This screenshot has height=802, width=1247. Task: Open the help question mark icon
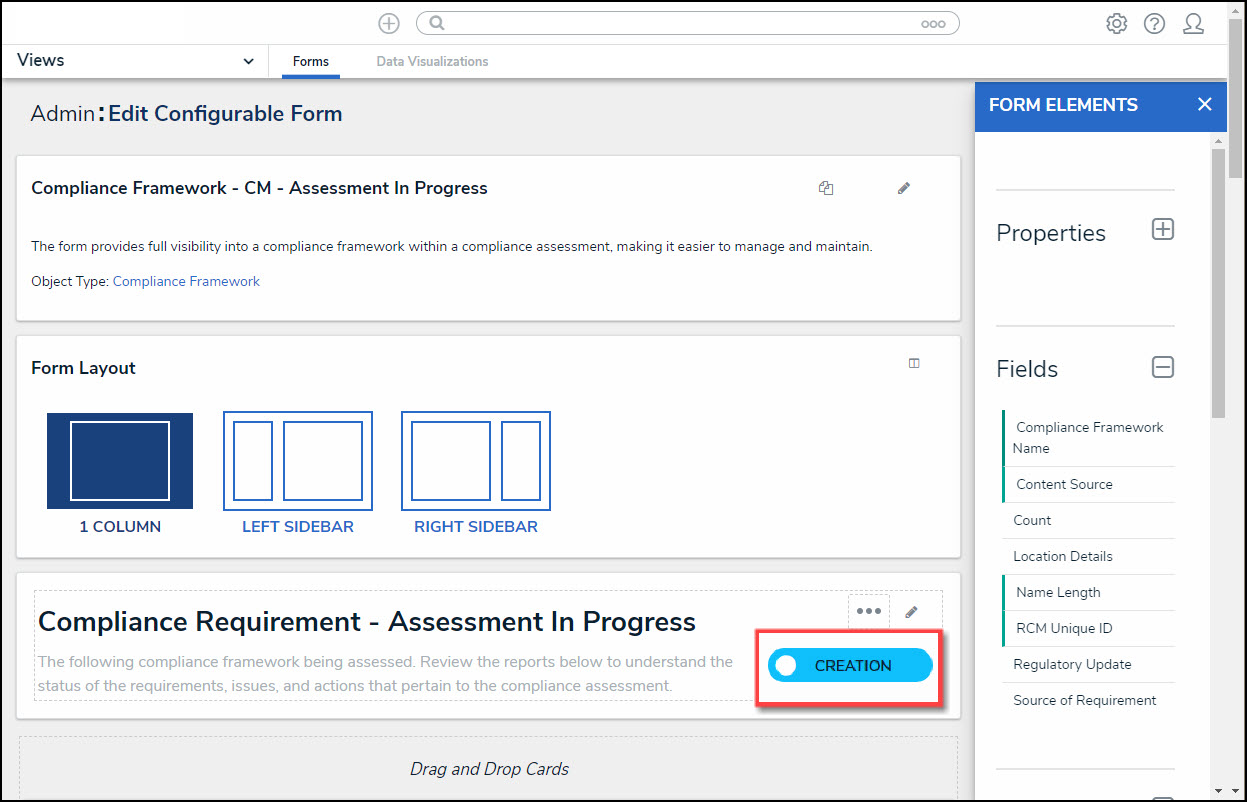[x=1154, y=24]
